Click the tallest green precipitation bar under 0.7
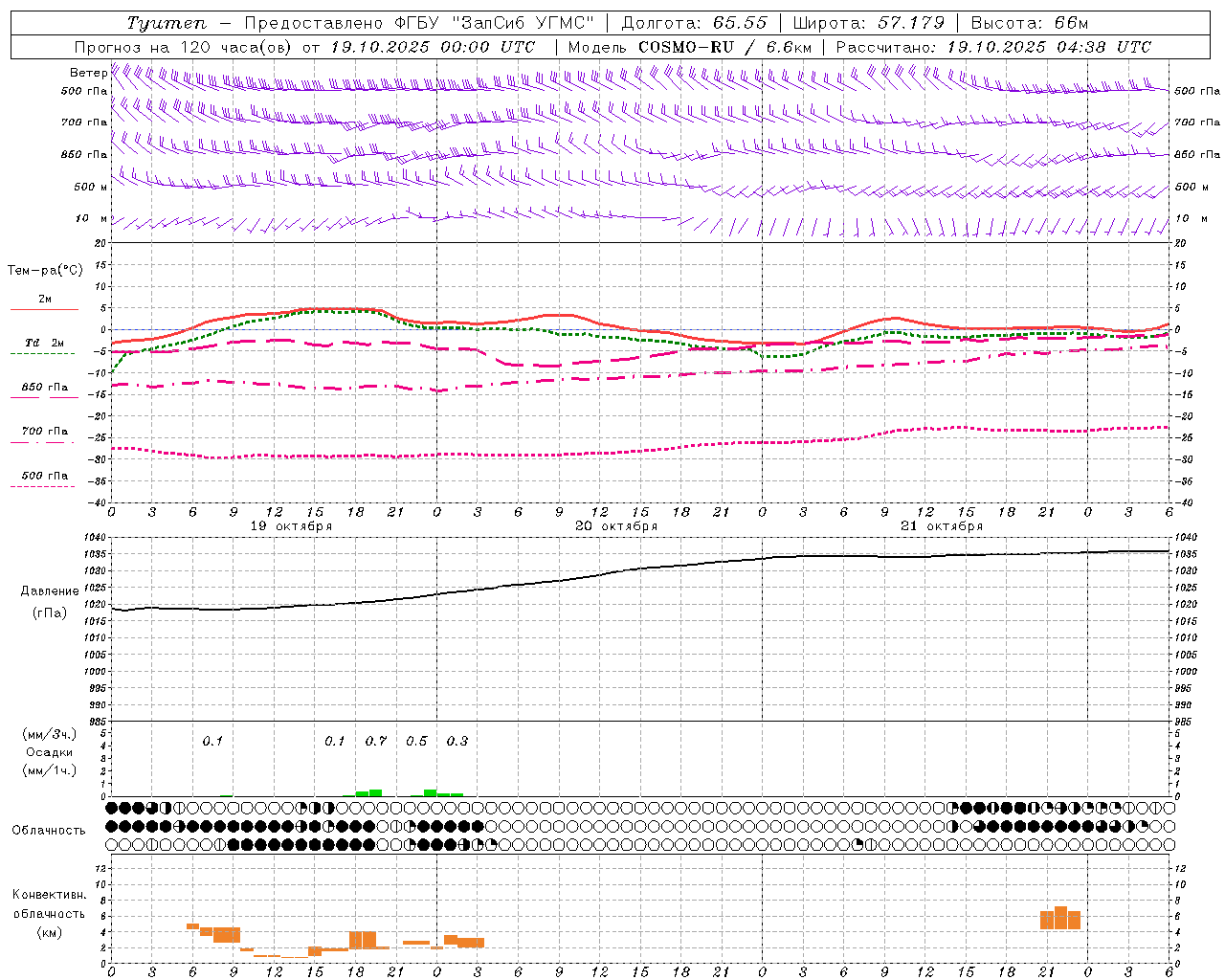This screenshot has height=980, width=1225. pos(376,792)
